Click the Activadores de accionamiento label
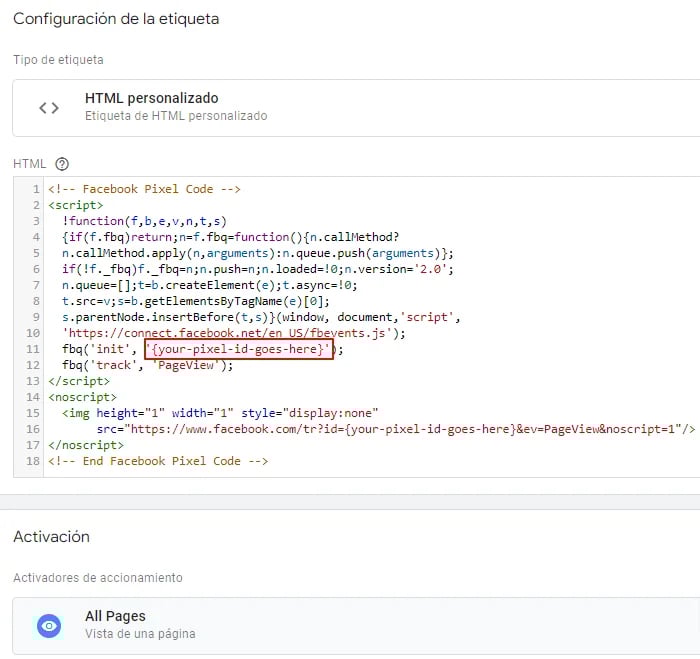The width and height of the screenshot is (700, 659). (98, 578)
